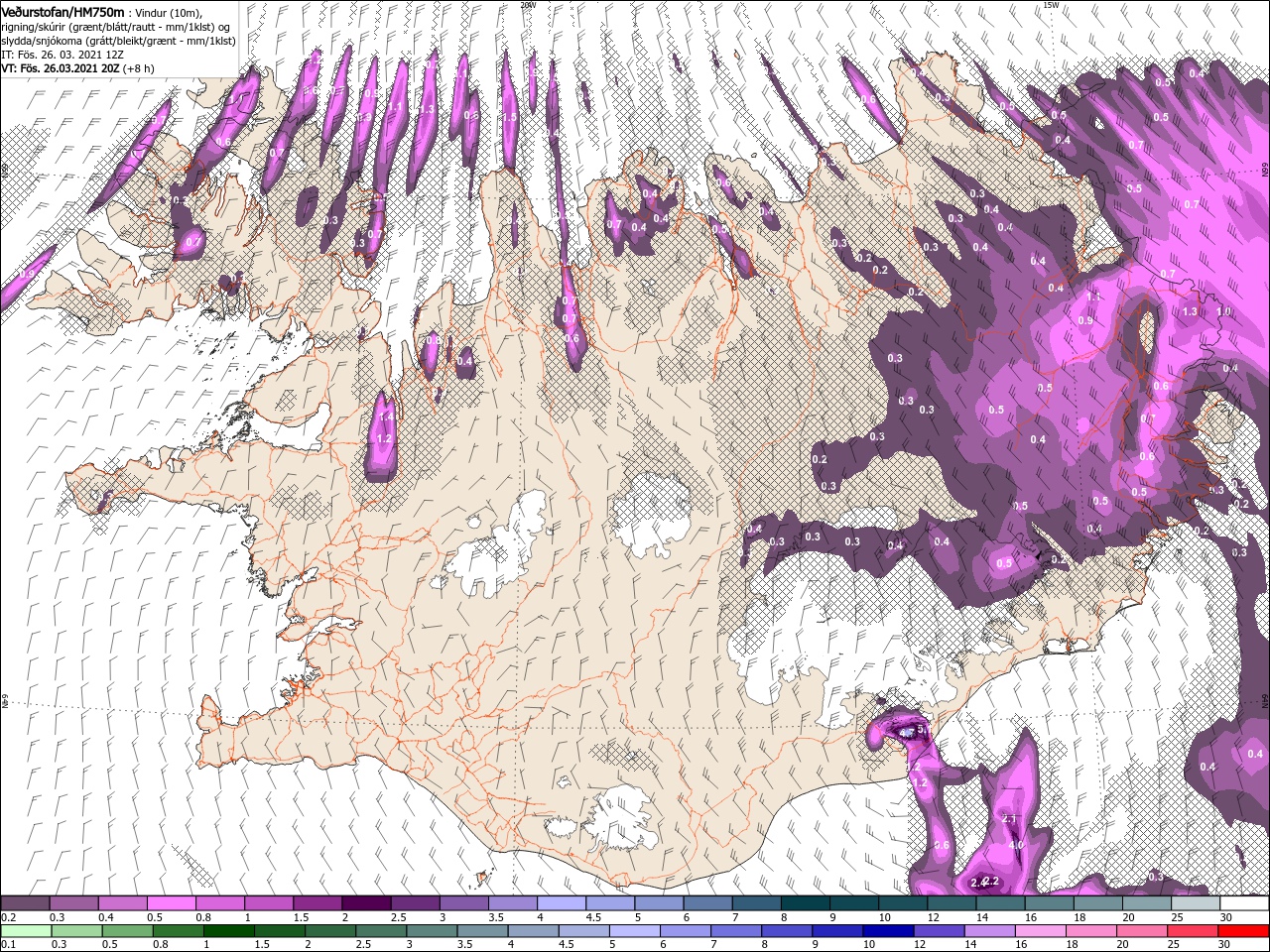This screenshot has width=1270, height=952.
Task: Pick the dark purple 0.2–0.3 swatch in the upper legend
Action: pyautogui.click(x=25, y=903)
